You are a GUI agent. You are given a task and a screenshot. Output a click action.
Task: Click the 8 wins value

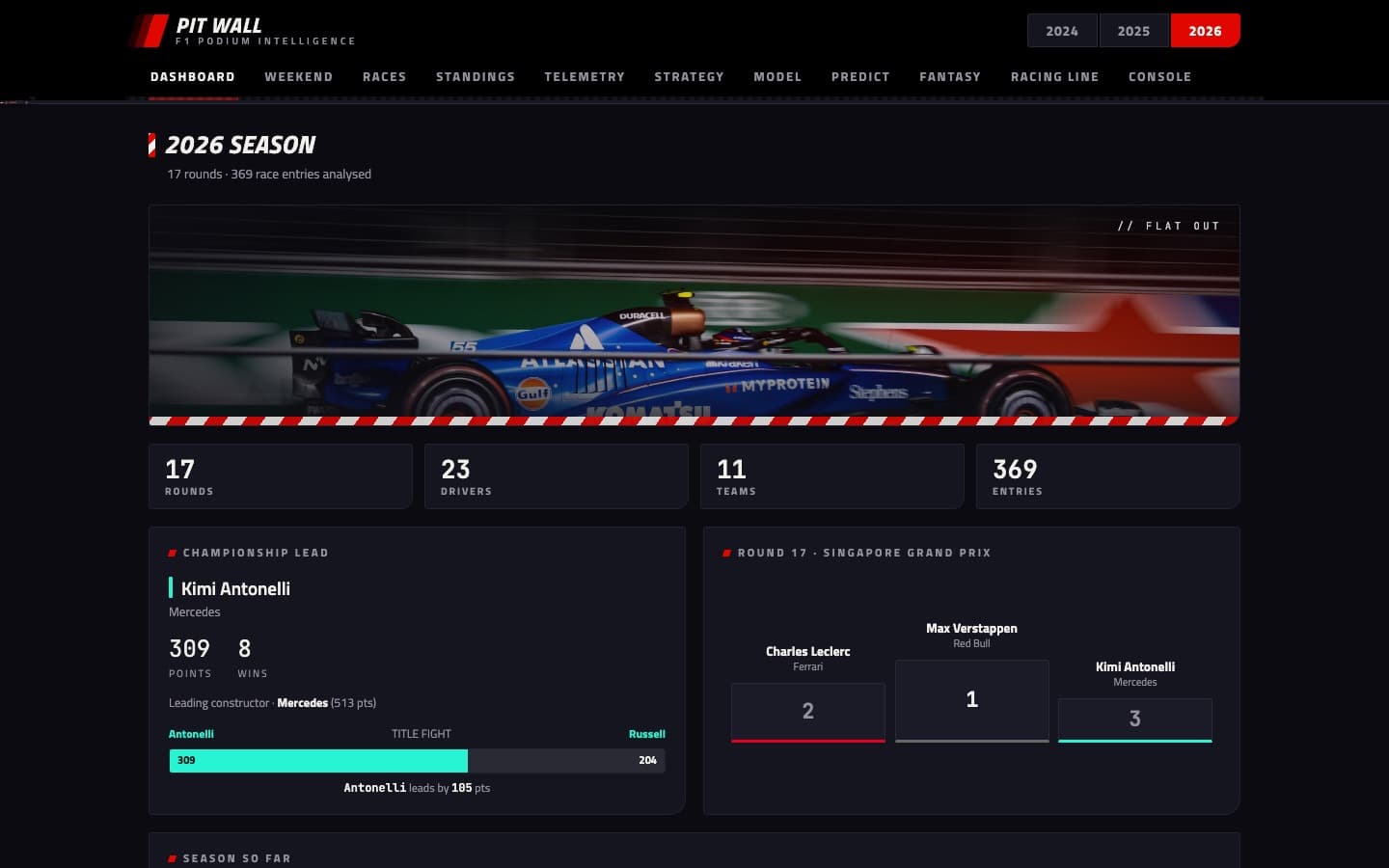point(244,649)
